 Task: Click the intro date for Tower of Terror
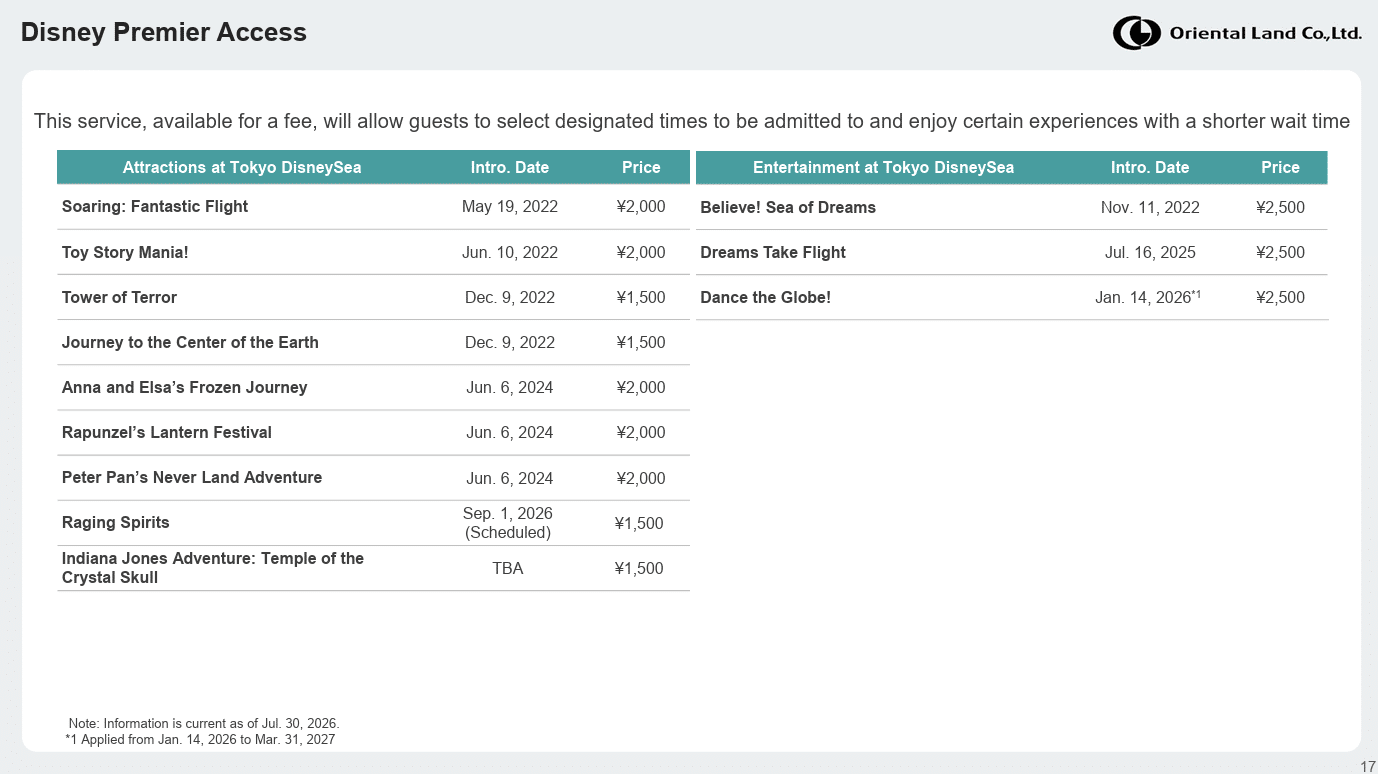(510, 297)
